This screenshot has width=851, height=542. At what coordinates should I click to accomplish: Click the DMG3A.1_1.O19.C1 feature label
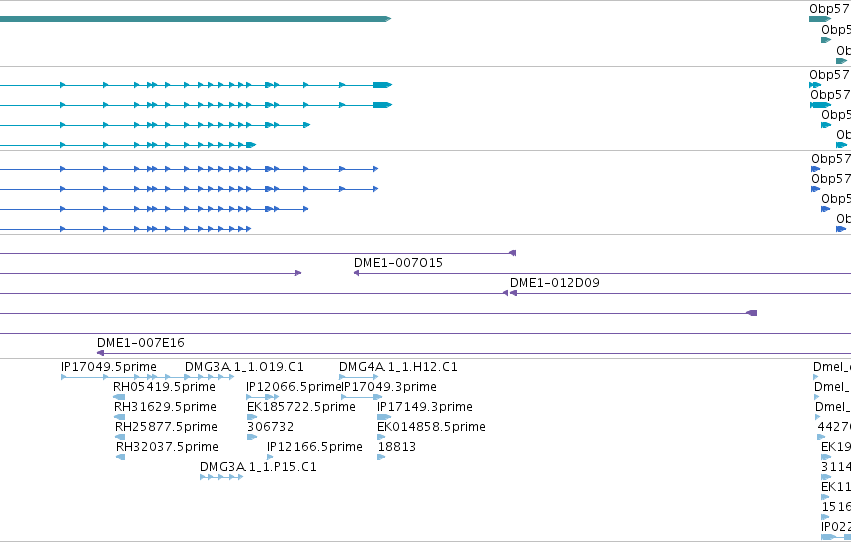[244, 367]
